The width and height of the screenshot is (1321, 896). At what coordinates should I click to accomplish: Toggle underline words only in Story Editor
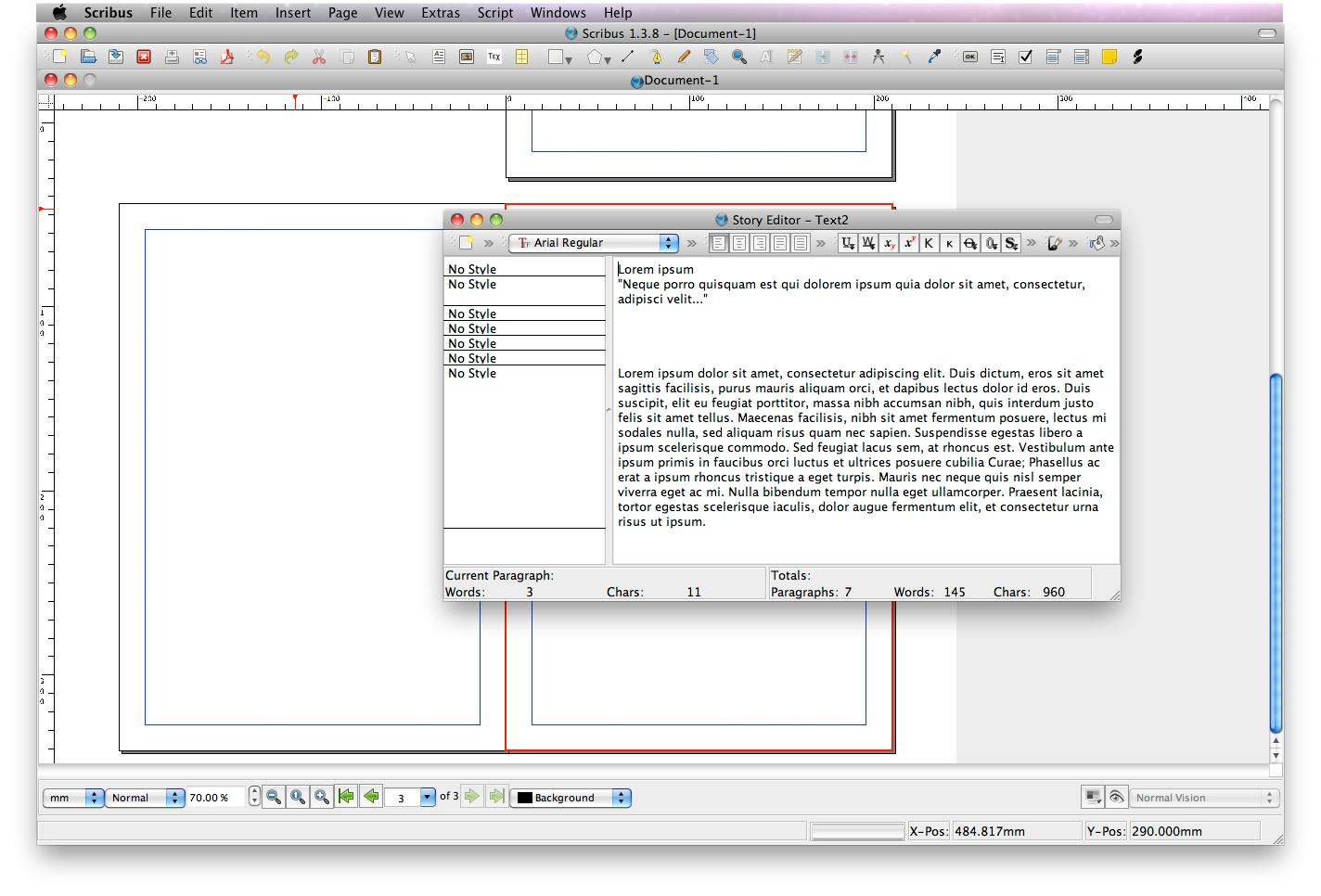pyautogui.click(x=868, y=243)
